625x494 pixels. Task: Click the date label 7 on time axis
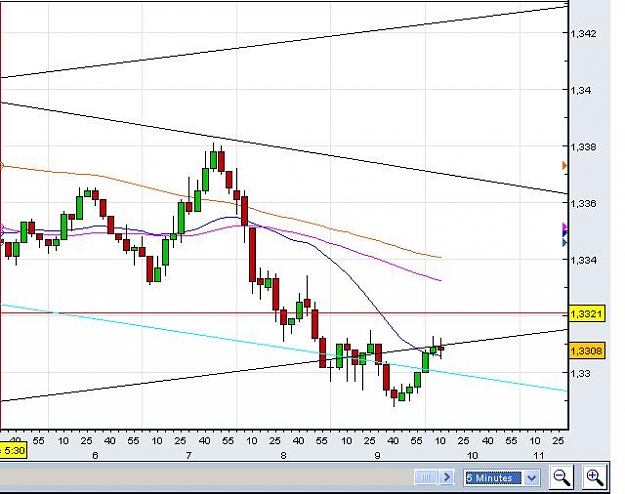[x=189, y=455]
